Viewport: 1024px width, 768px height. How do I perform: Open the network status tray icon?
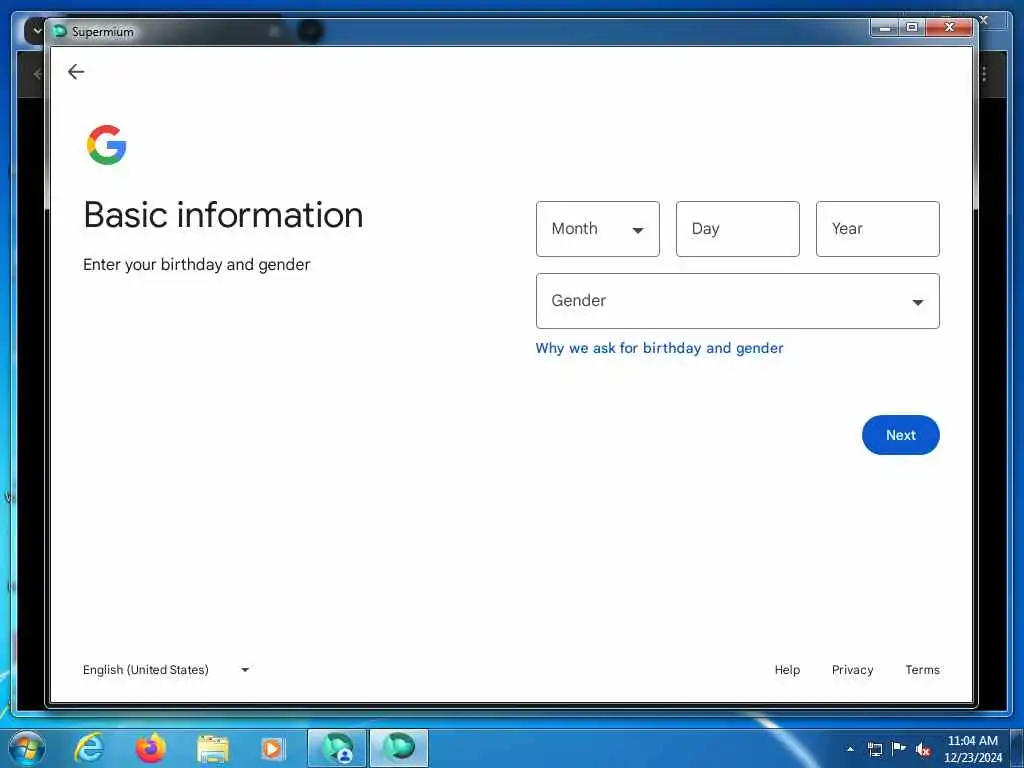pos(874,749)
